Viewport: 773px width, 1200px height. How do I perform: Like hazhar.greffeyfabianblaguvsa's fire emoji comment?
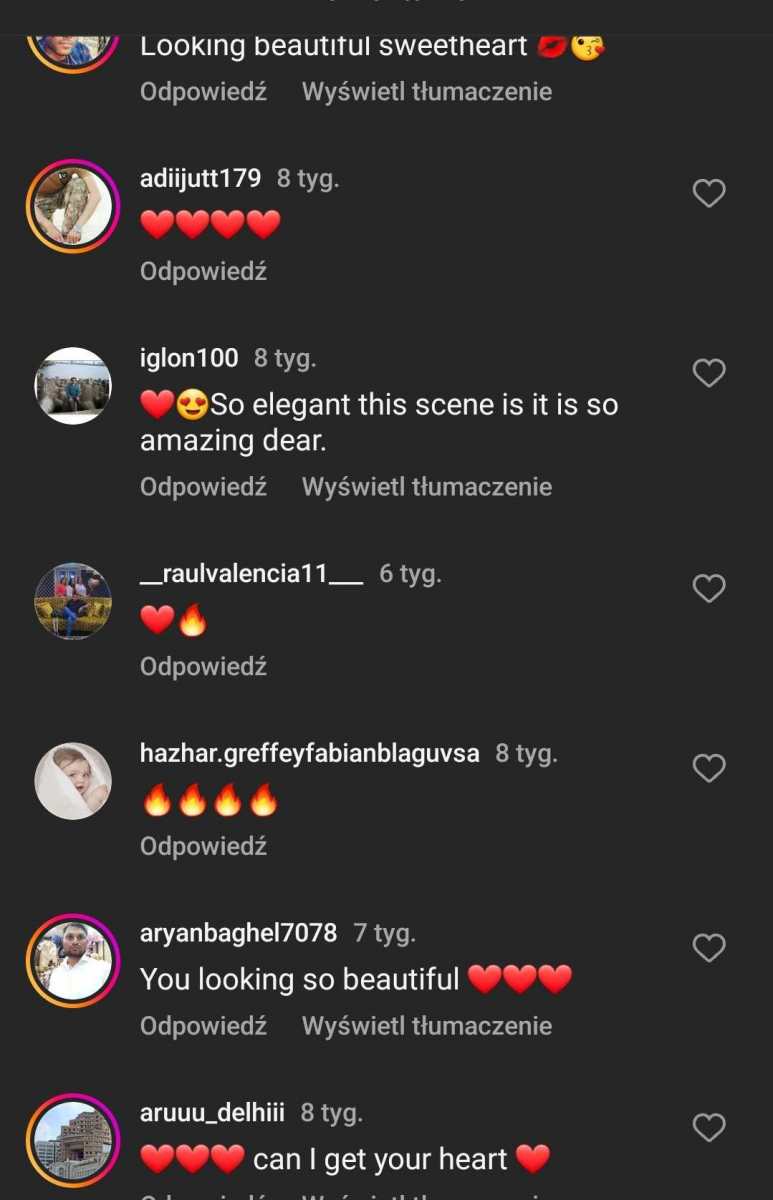[709, 768]
